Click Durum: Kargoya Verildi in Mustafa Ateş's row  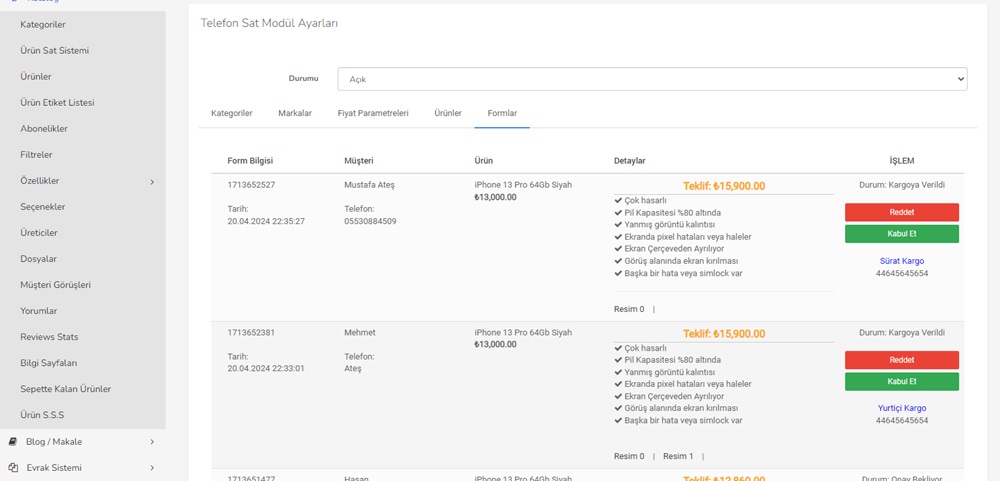point(902,185)
